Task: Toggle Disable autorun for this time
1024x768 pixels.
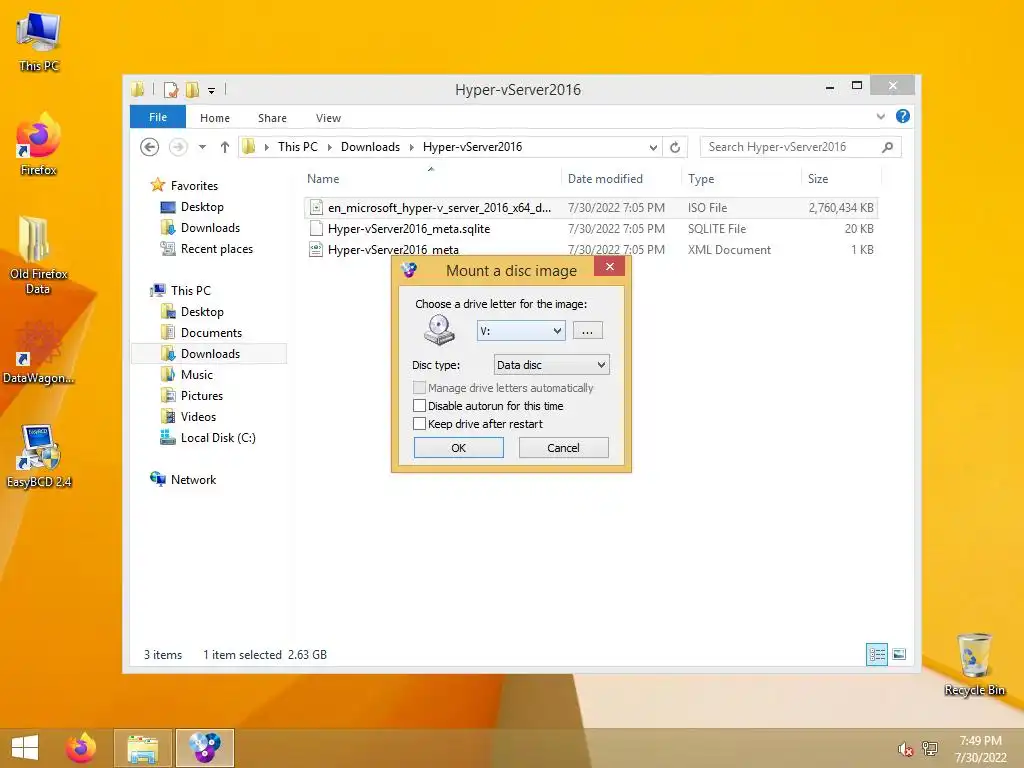Action: pos(419,406)
